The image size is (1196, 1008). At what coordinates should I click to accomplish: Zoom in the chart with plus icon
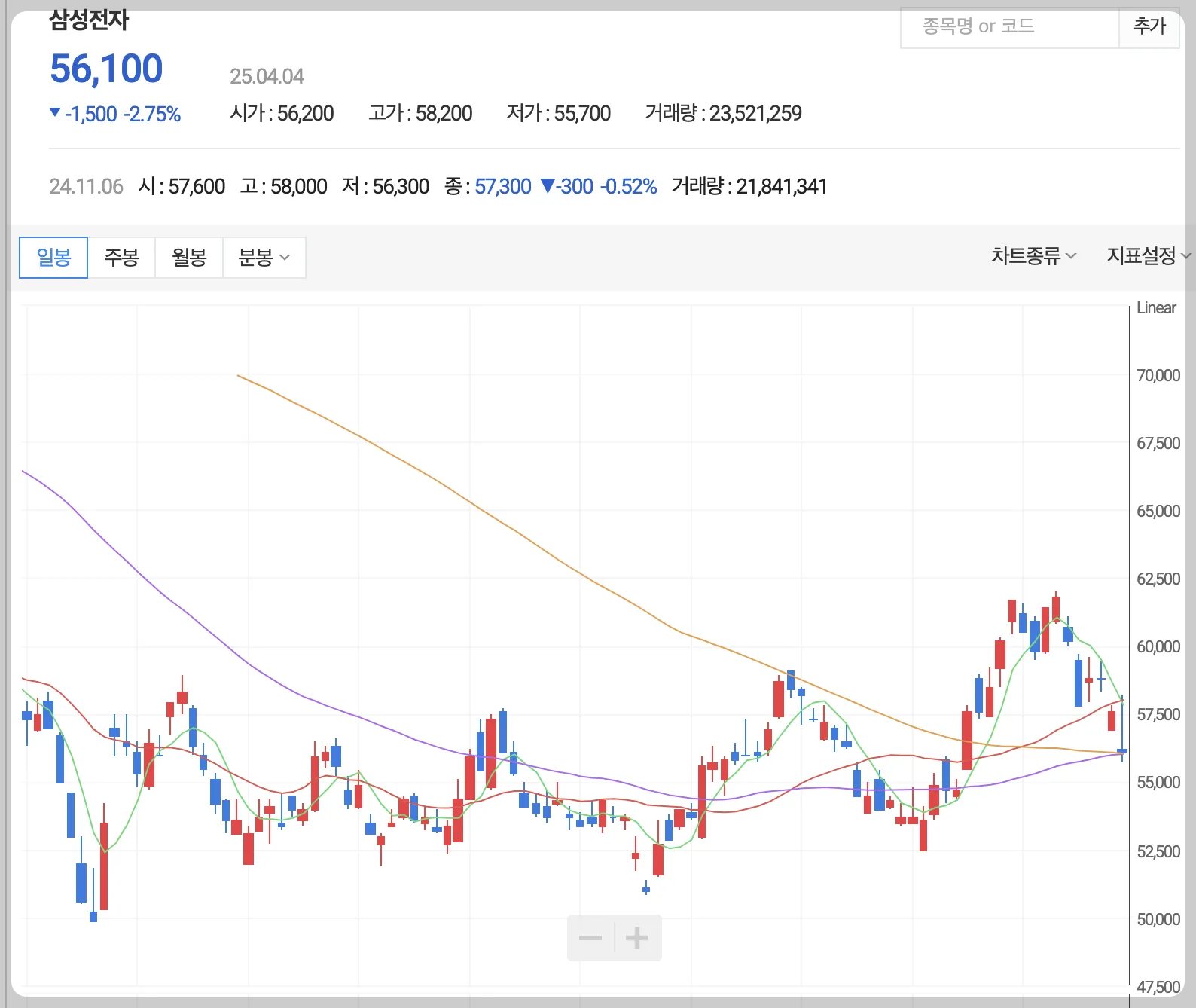[637, 938]
